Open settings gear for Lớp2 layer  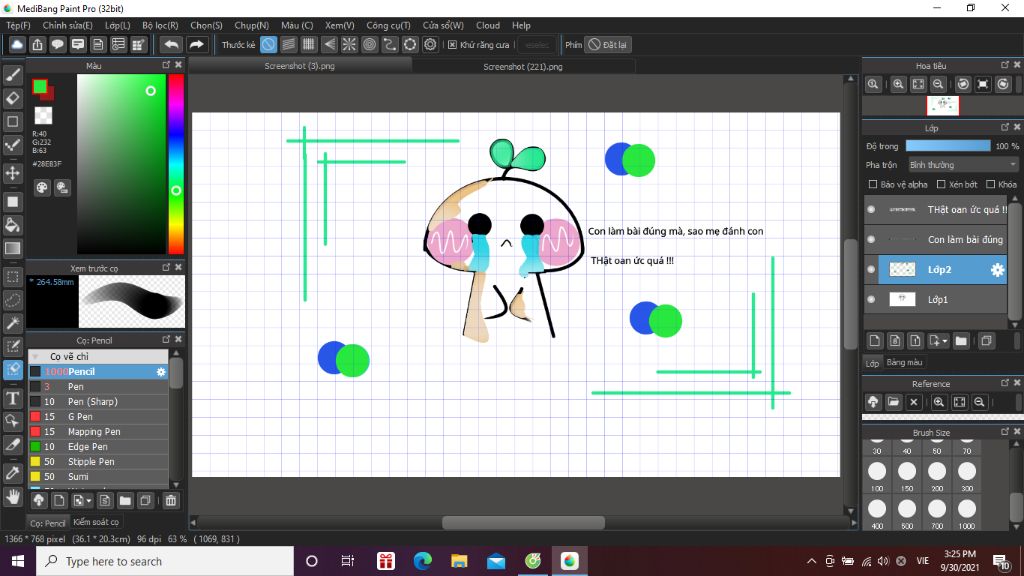[997, 270]
